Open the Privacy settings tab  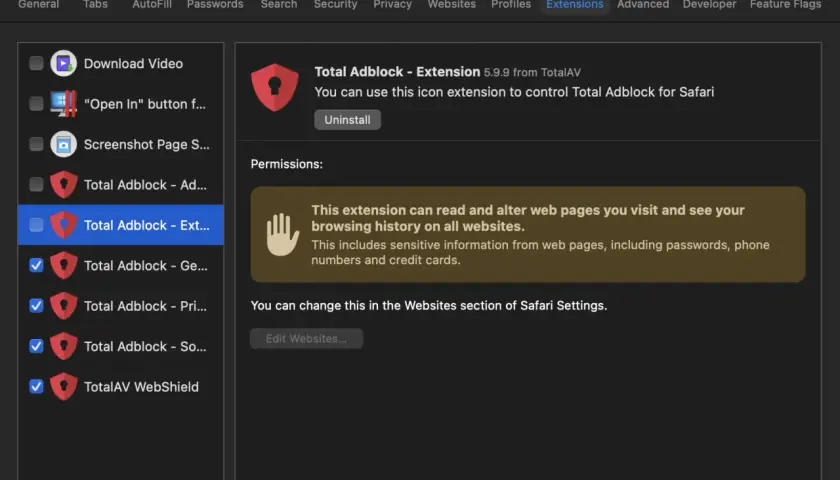(393, 5)
